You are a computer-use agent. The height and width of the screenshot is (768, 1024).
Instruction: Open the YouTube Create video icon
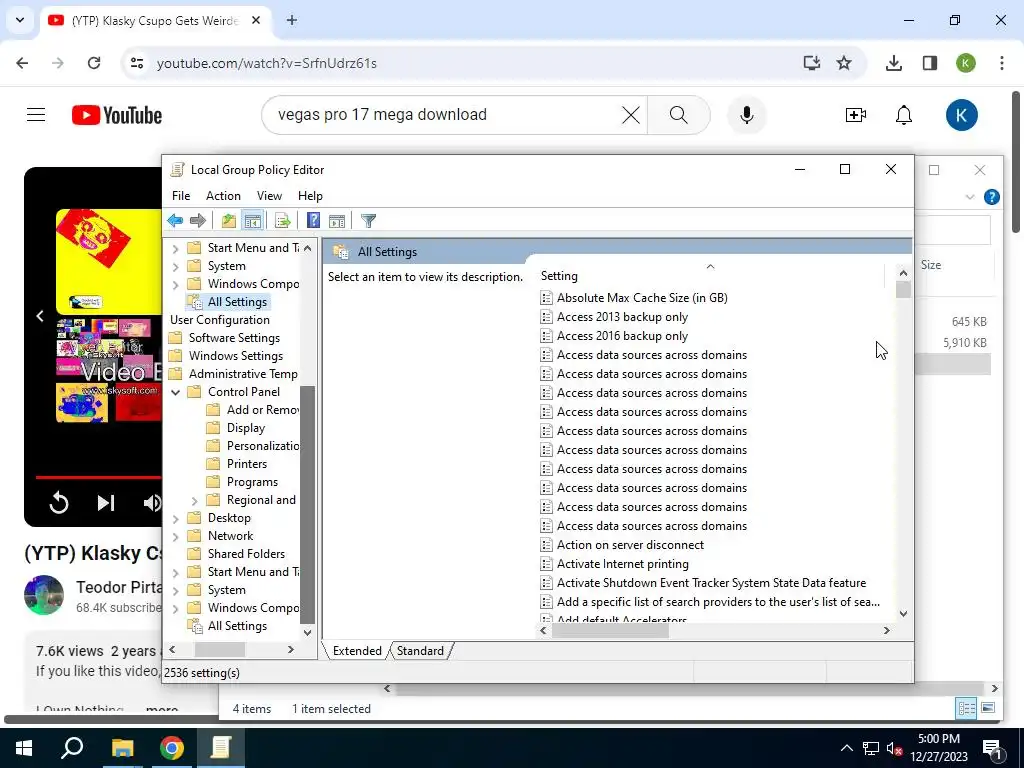click(x=856, y=115)
